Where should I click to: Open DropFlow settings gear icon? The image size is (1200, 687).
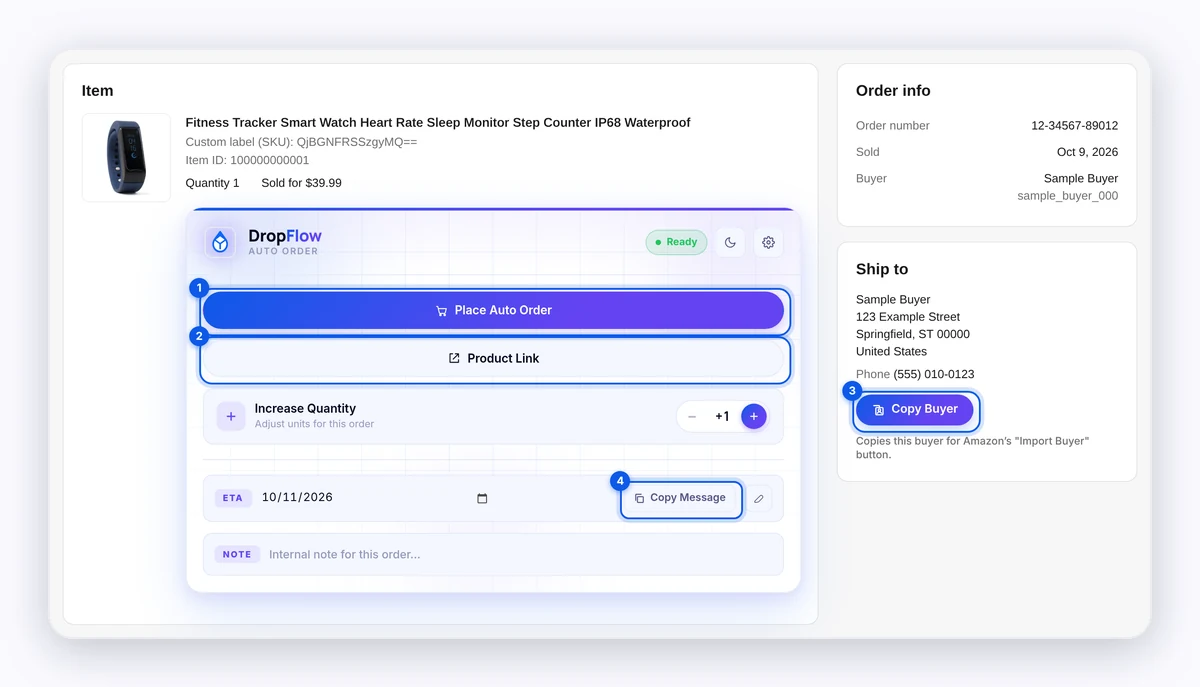[x=768, y=242]
